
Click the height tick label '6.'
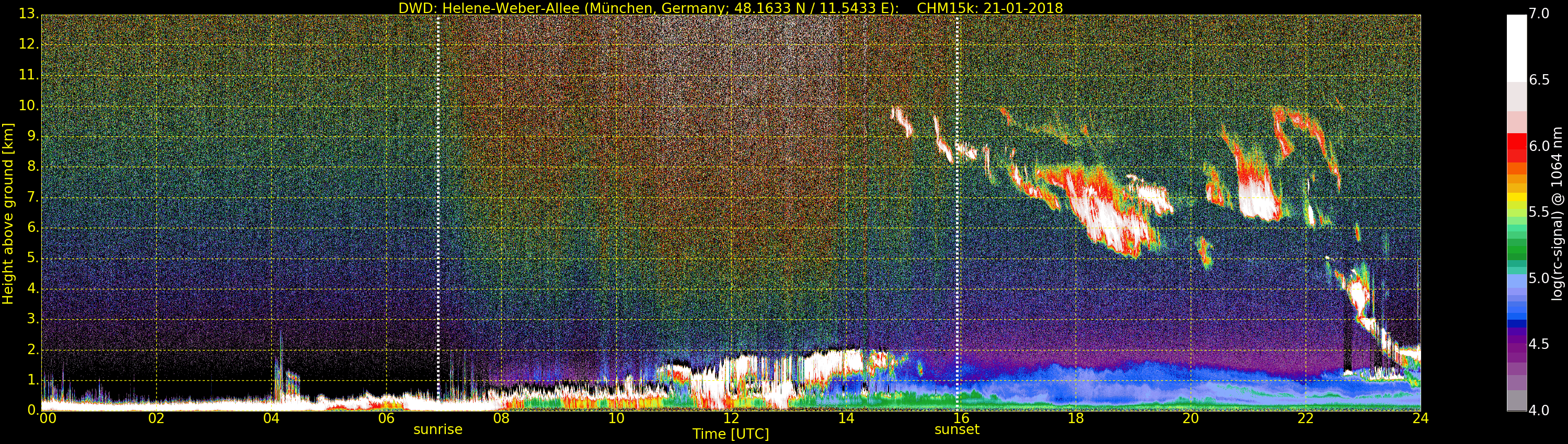(32, 227)
